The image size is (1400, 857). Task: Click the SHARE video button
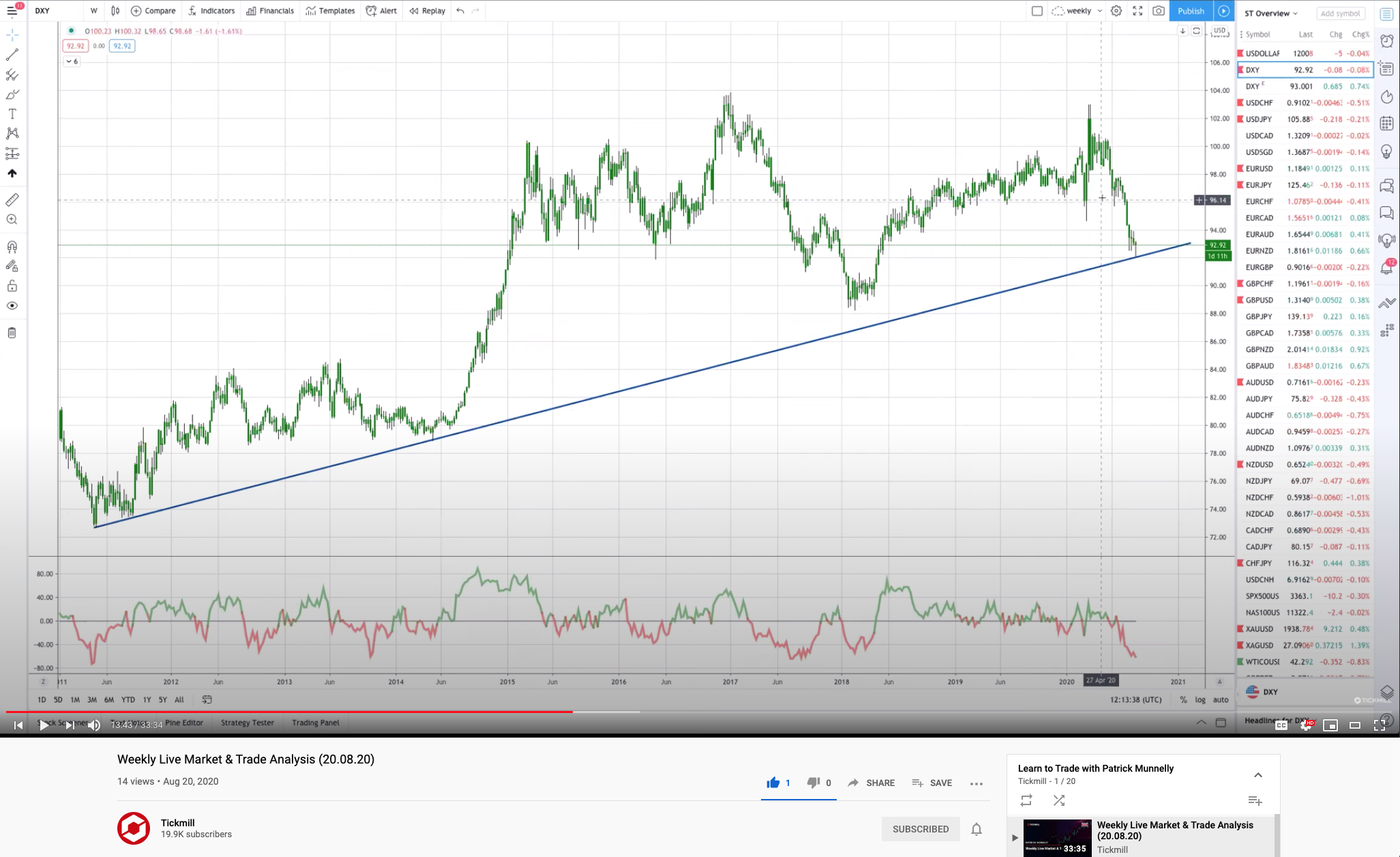872,783
